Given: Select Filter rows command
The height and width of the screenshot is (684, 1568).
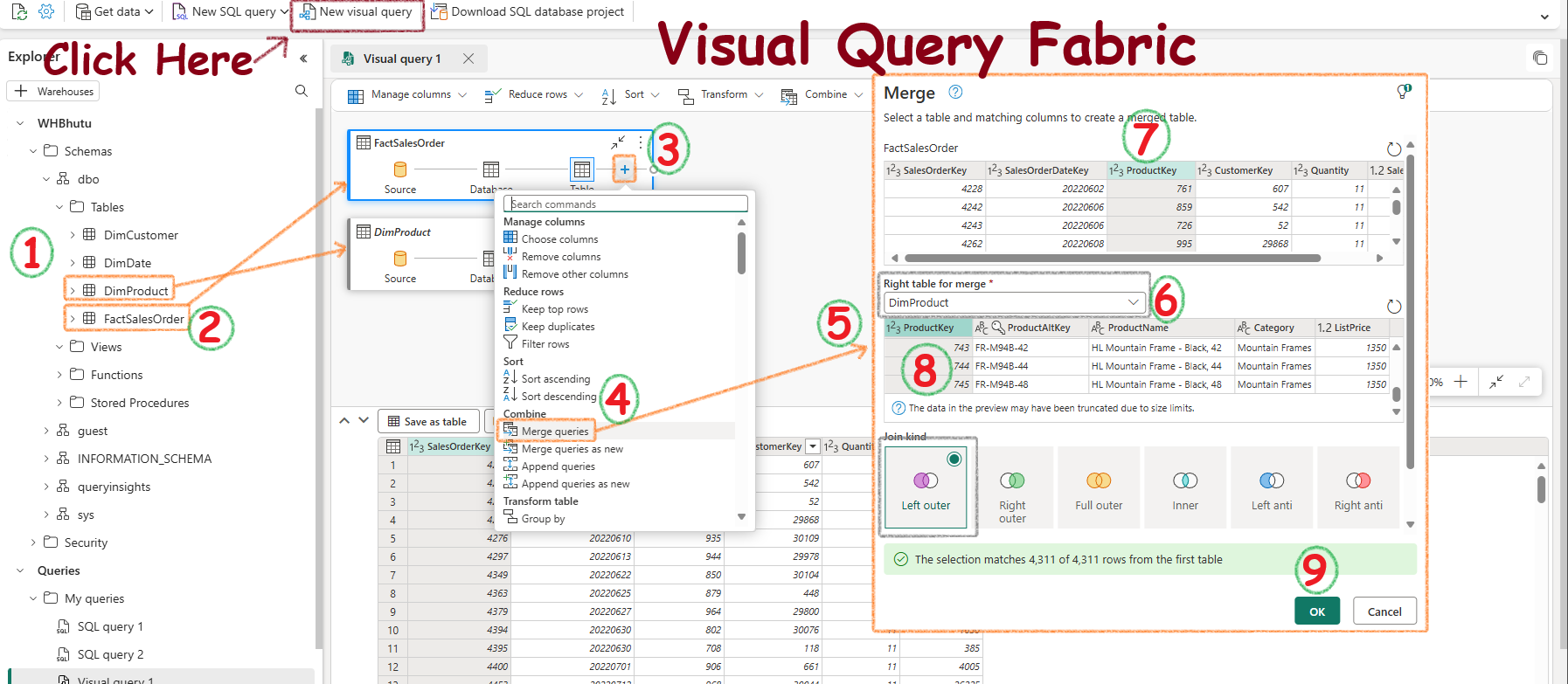Looking at the screenshot, I should click(x=545, y=343).
